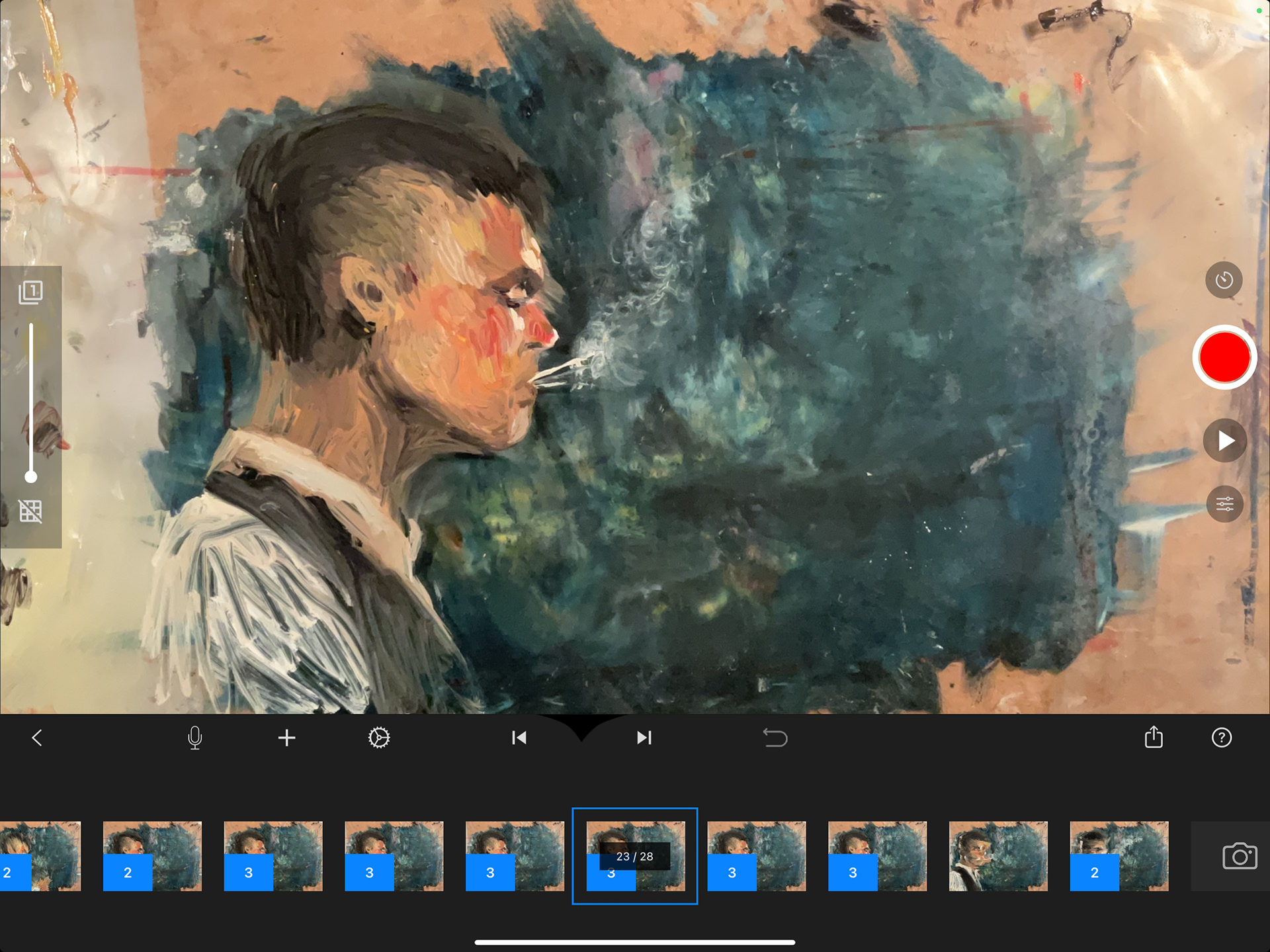
Task: Share or export the movie
Action: (x=1154, y=737)
